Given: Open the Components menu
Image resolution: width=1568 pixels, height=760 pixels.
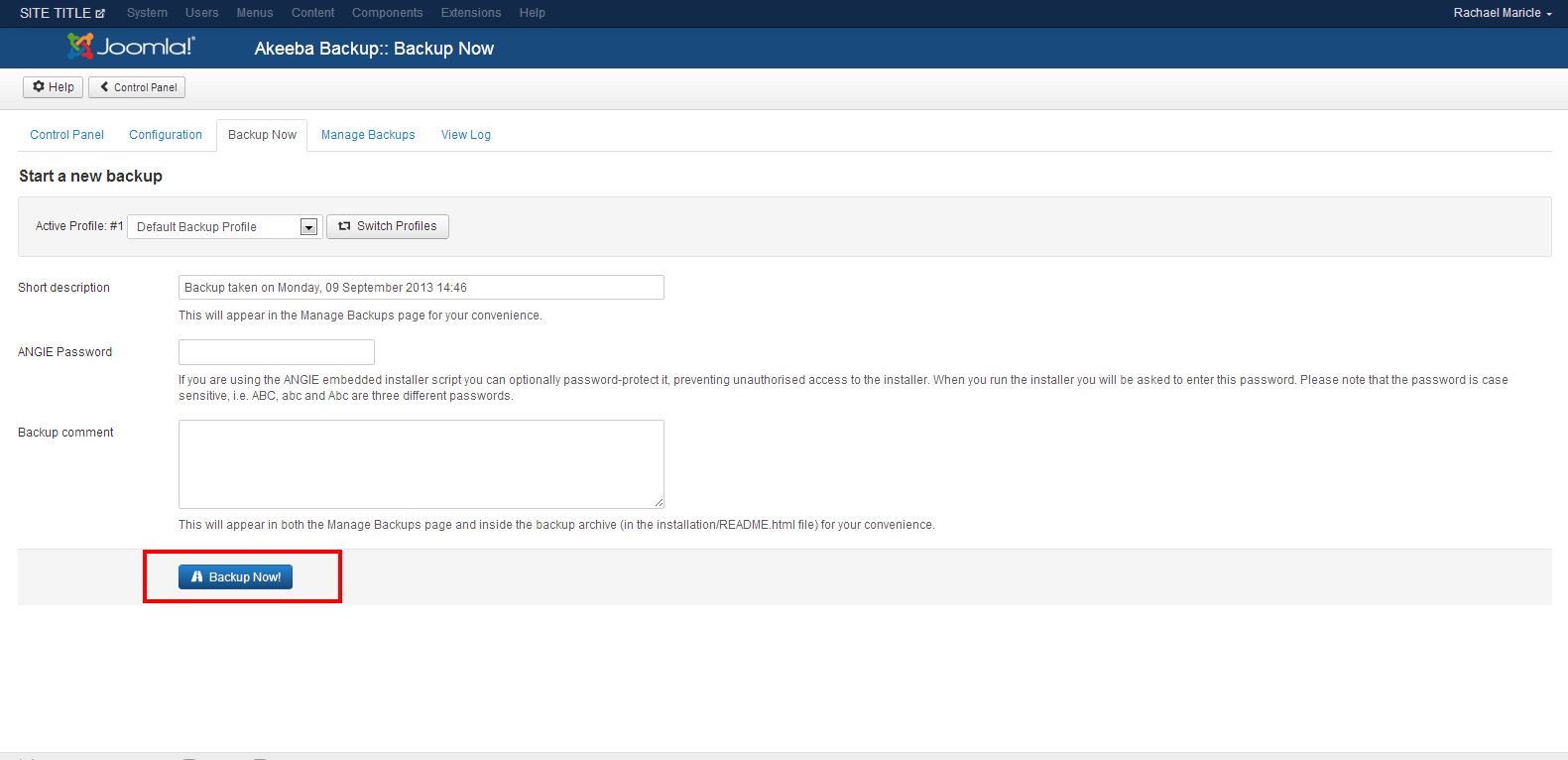Looking at the screenshot, I should pyautogui.click(x=387, y=13).
